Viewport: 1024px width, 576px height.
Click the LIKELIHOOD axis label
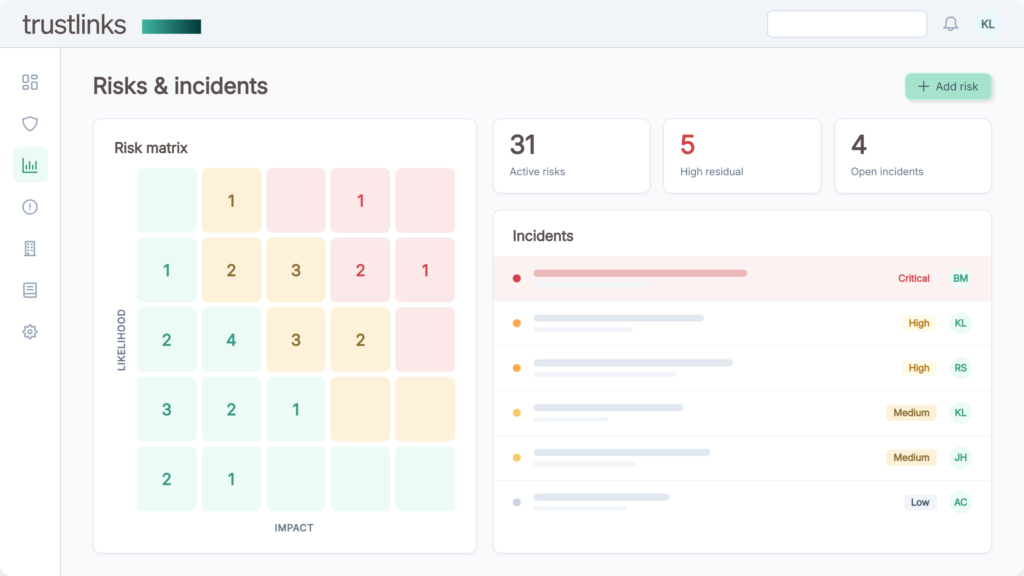pos(121,340)
